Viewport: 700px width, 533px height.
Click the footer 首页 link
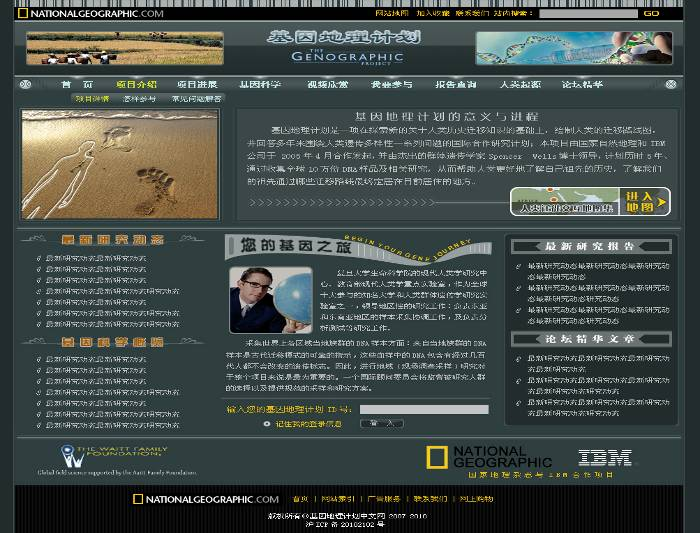tap(300, 499)
